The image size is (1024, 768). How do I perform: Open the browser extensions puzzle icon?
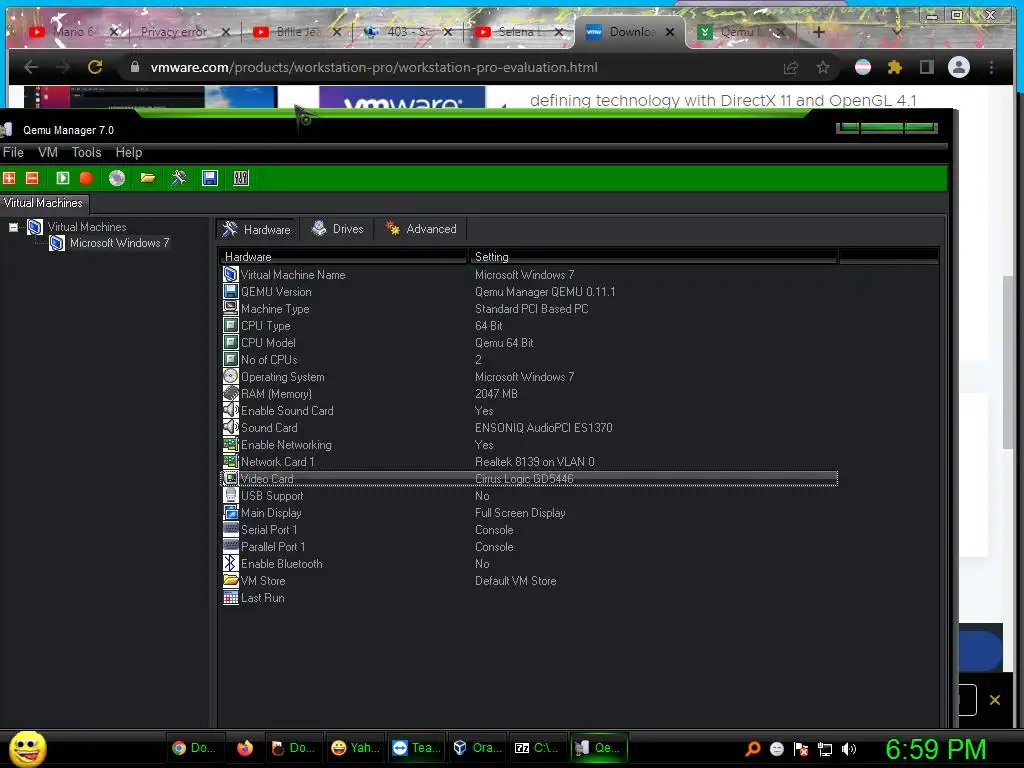pos(895,67)
